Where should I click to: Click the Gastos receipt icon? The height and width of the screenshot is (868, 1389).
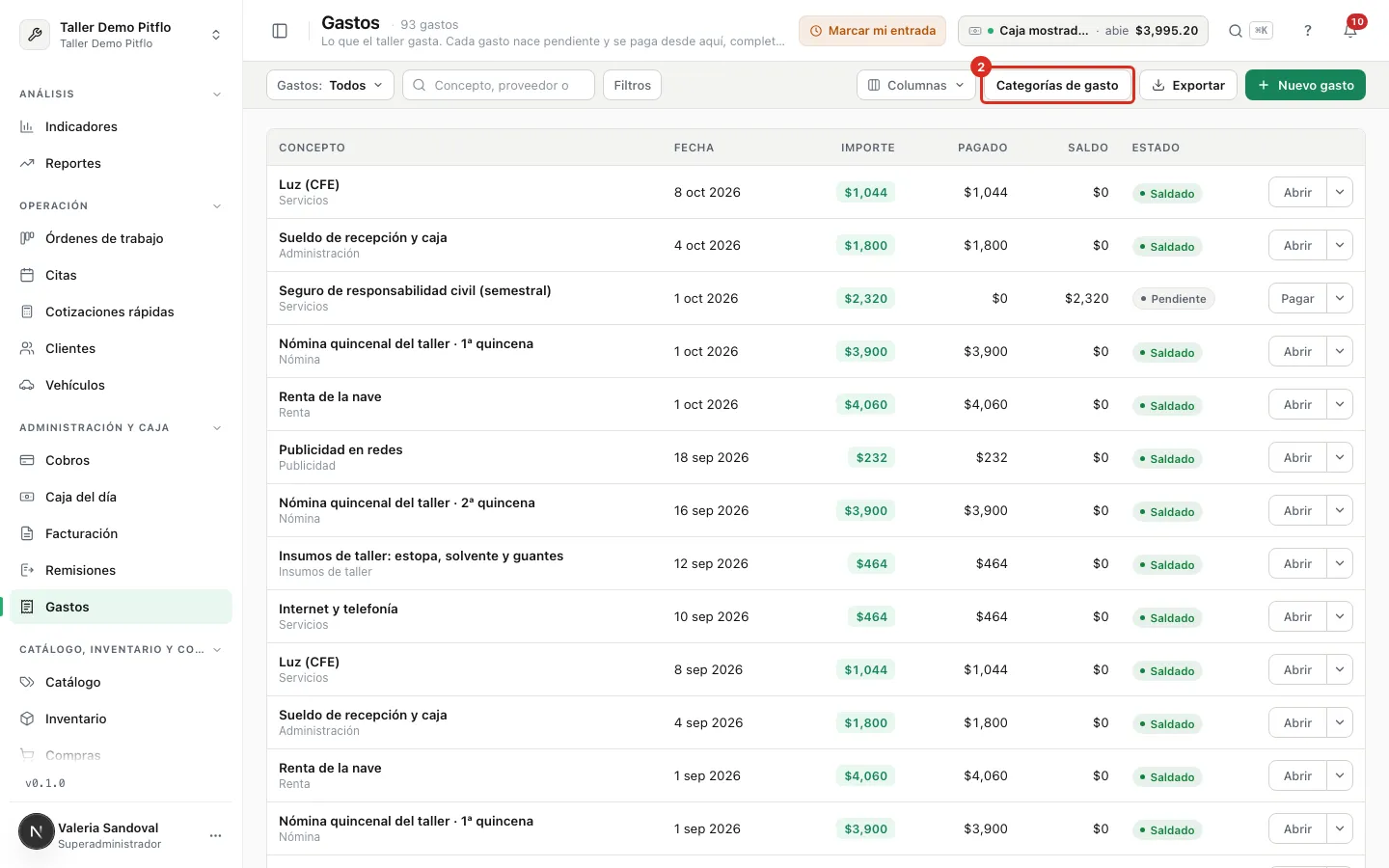pyautogui.click(x=27, y=607)
